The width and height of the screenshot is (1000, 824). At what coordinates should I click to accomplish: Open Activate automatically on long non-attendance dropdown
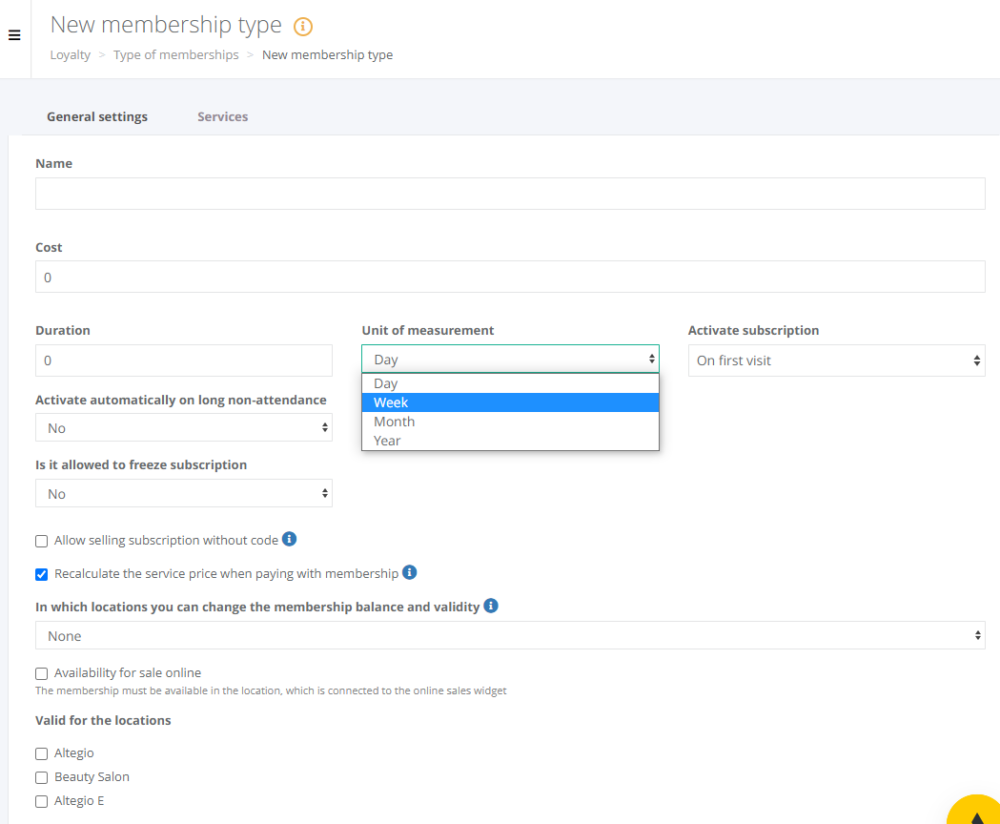click(184, 427)
